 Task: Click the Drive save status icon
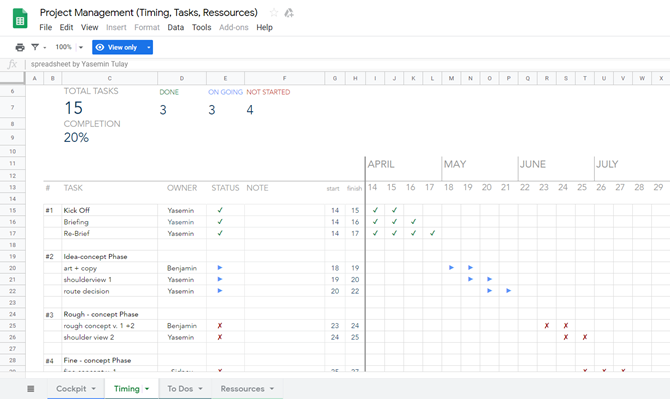(x=289, y=13)
